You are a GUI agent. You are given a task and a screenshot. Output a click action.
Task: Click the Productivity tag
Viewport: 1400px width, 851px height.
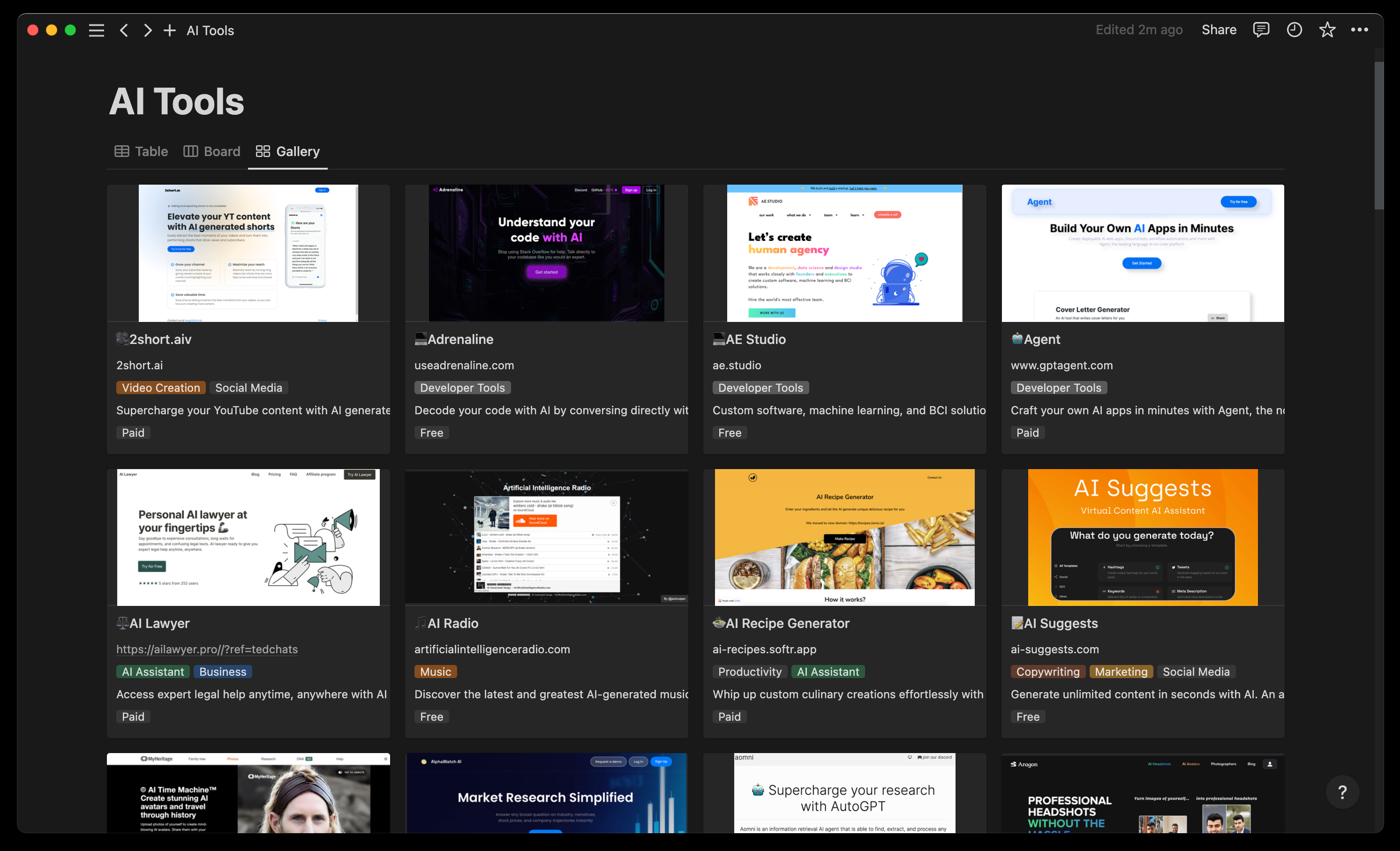(x=750, y=672)
